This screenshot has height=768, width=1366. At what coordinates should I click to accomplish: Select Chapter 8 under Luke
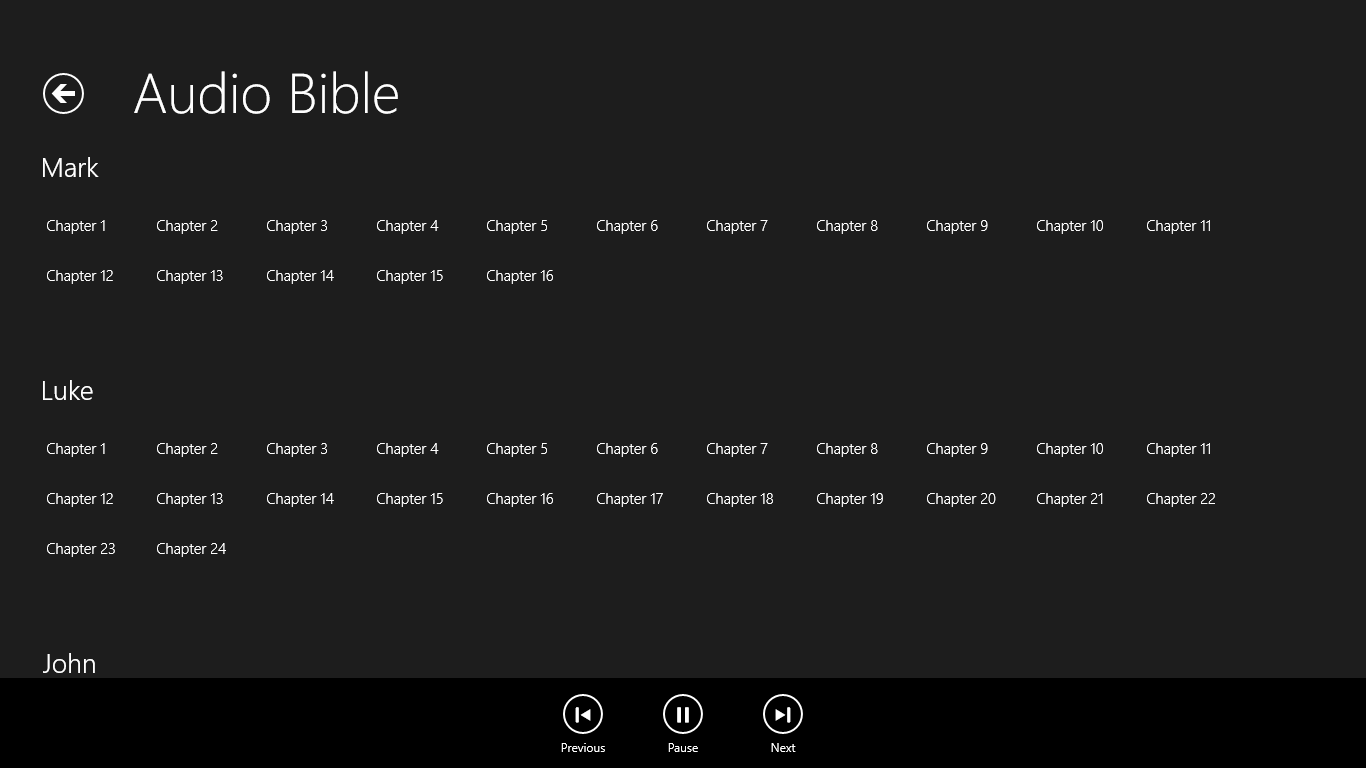tap(846, 449)
